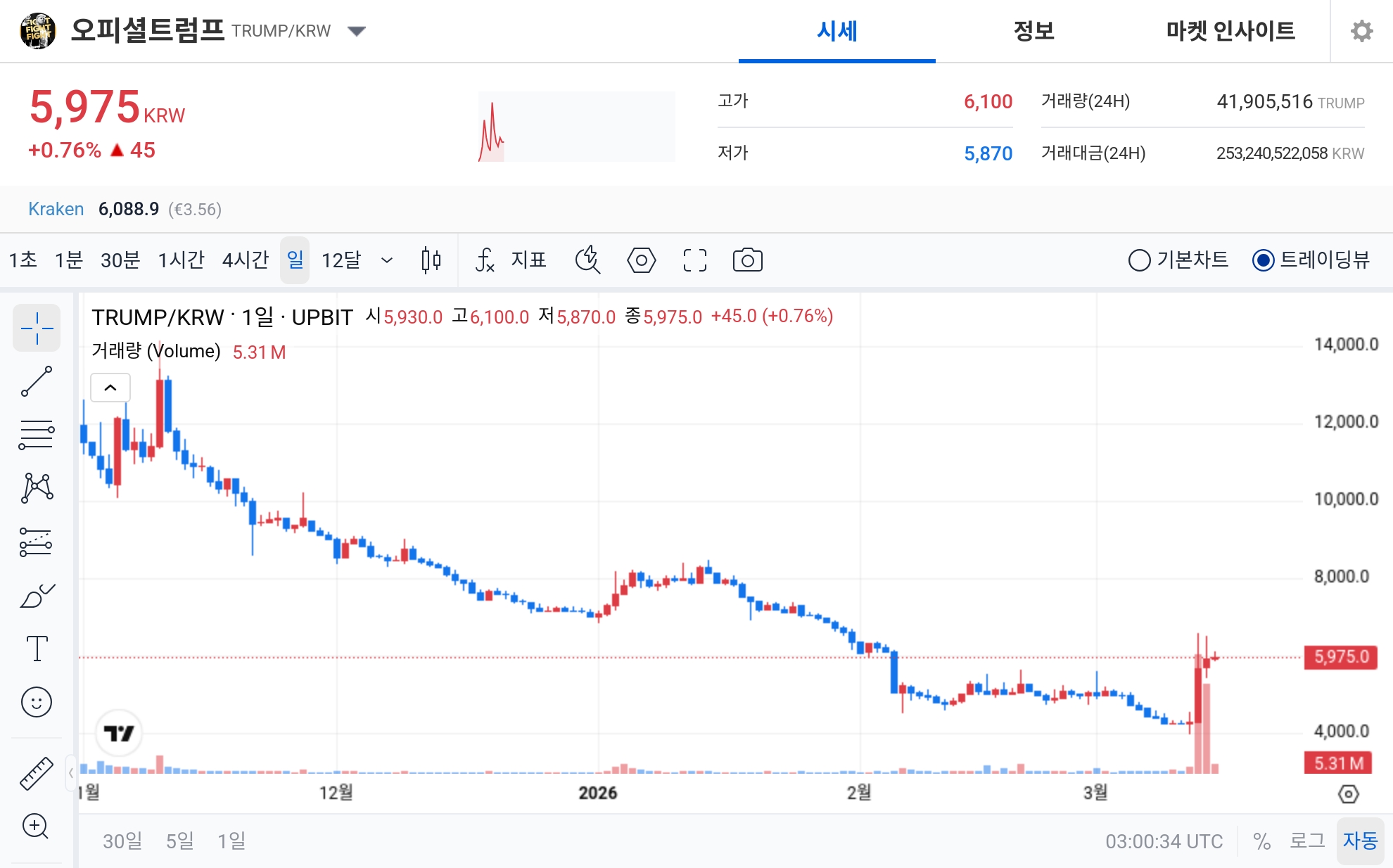Click the Kraken price link
This screenshot has width=1393, height=868.
pyautogui.click(x=56, y=209)
